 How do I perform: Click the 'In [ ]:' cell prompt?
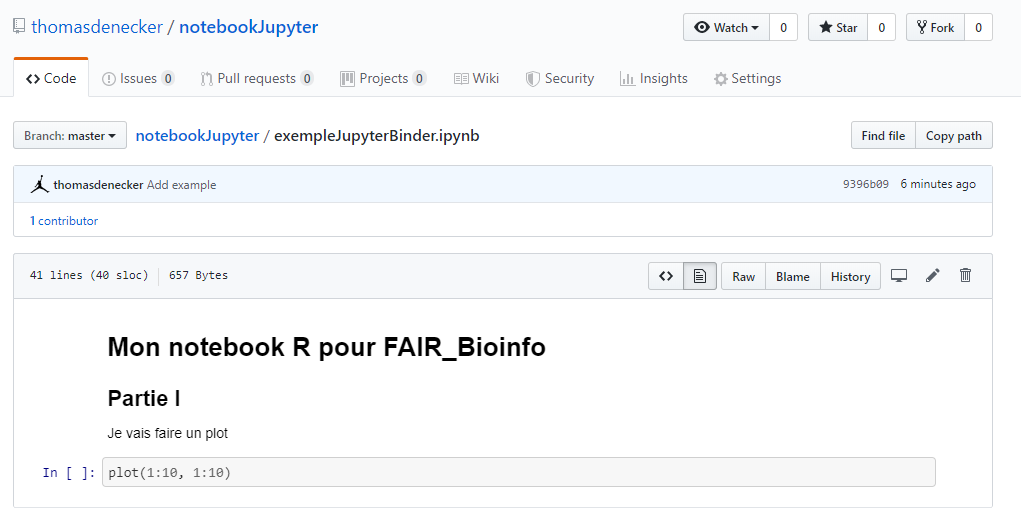click(69, 472)
